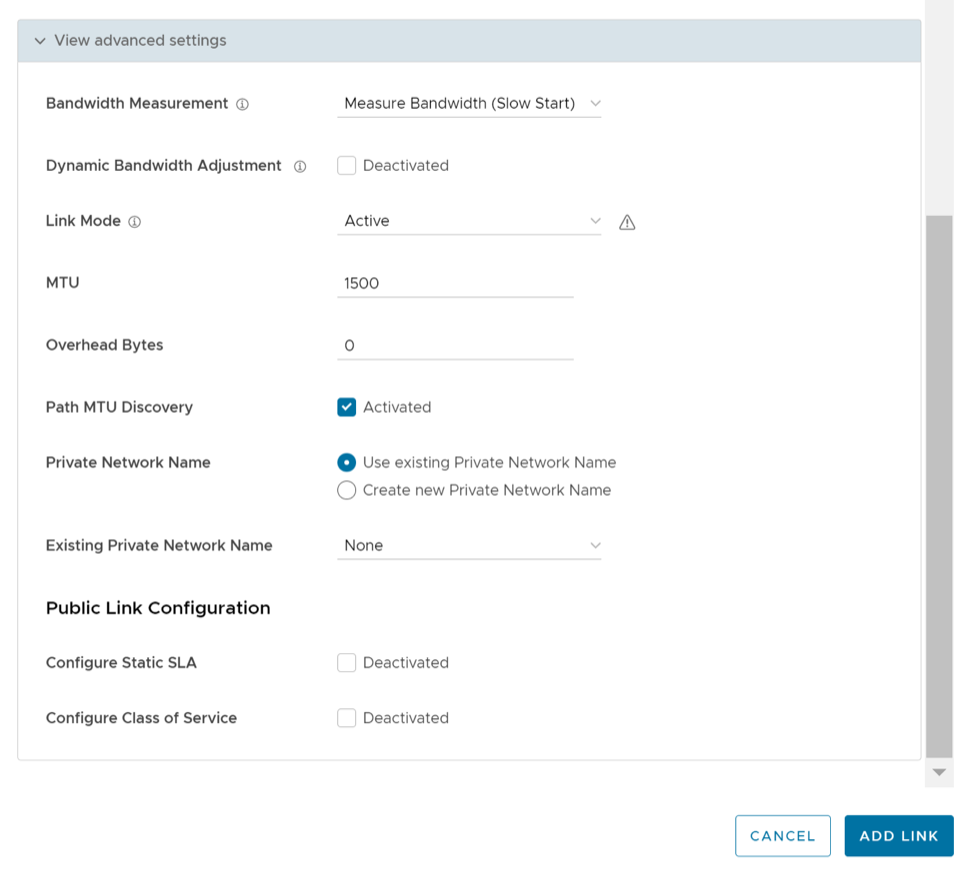Viewport: 972px width, 869px height.
Task: Enable Dynamic Bandwidth Adjustment checkbox
Action: (x=347, y=166)
